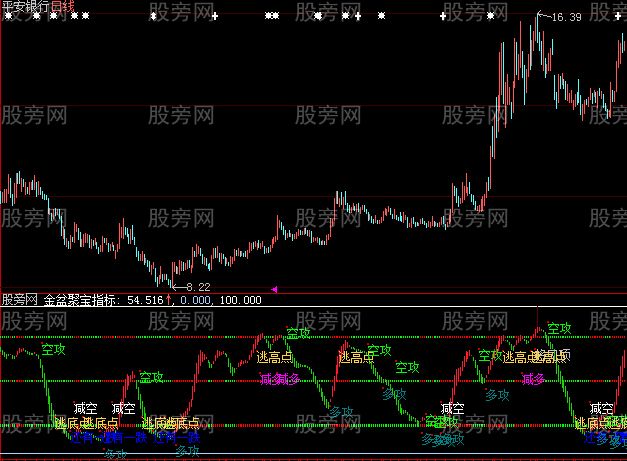Click the leftmost white 减空 signal label
627x461 pixels.
point(84,408)
